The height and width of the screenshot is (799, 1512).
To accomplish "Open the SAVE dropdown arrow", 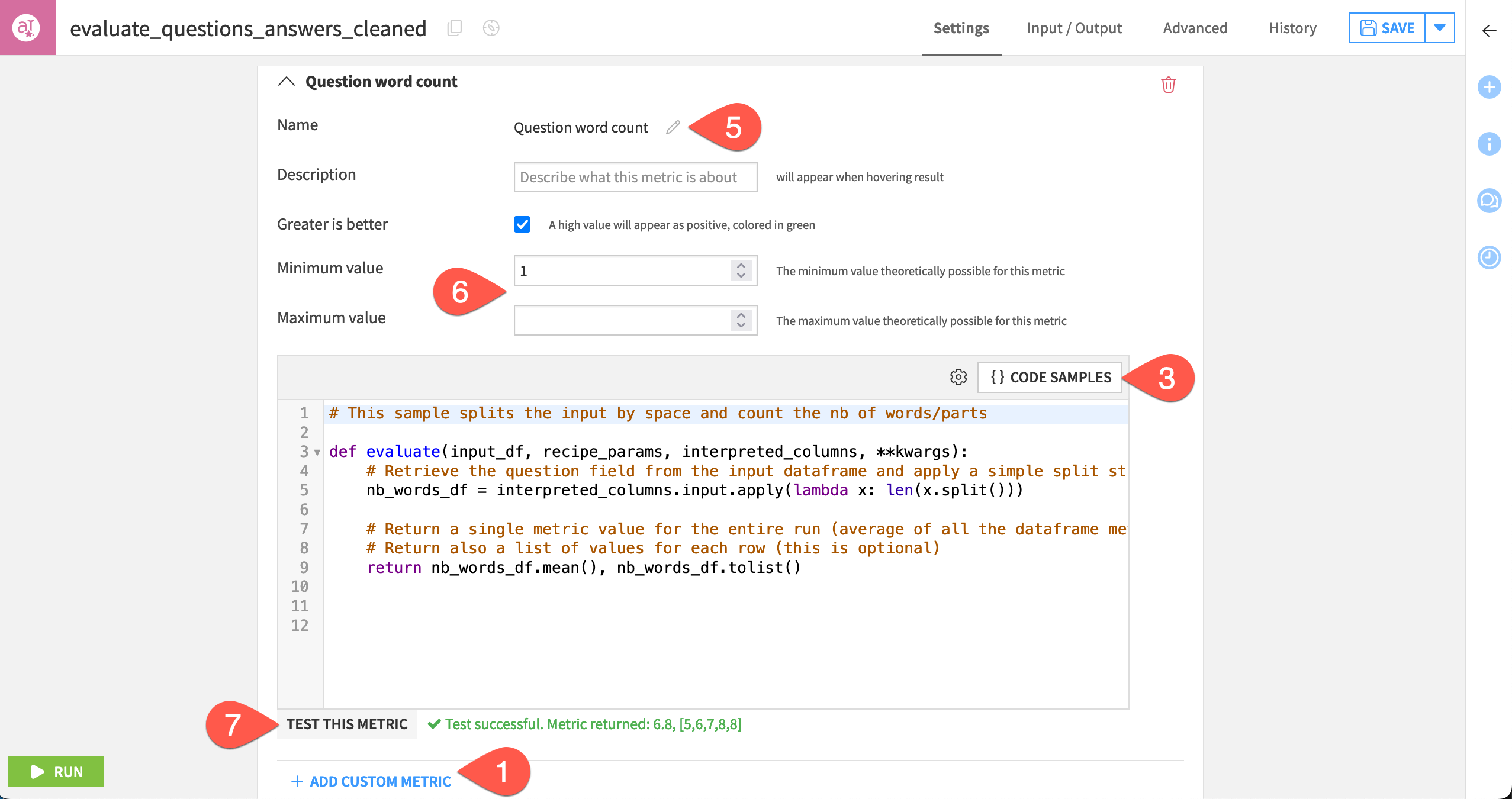I will [x=1440, y=27].
